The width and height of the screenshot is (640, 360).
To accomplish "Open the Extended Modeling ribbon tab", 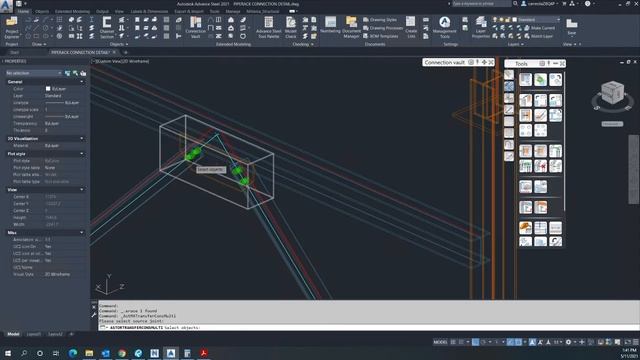I will coord(72,11).
